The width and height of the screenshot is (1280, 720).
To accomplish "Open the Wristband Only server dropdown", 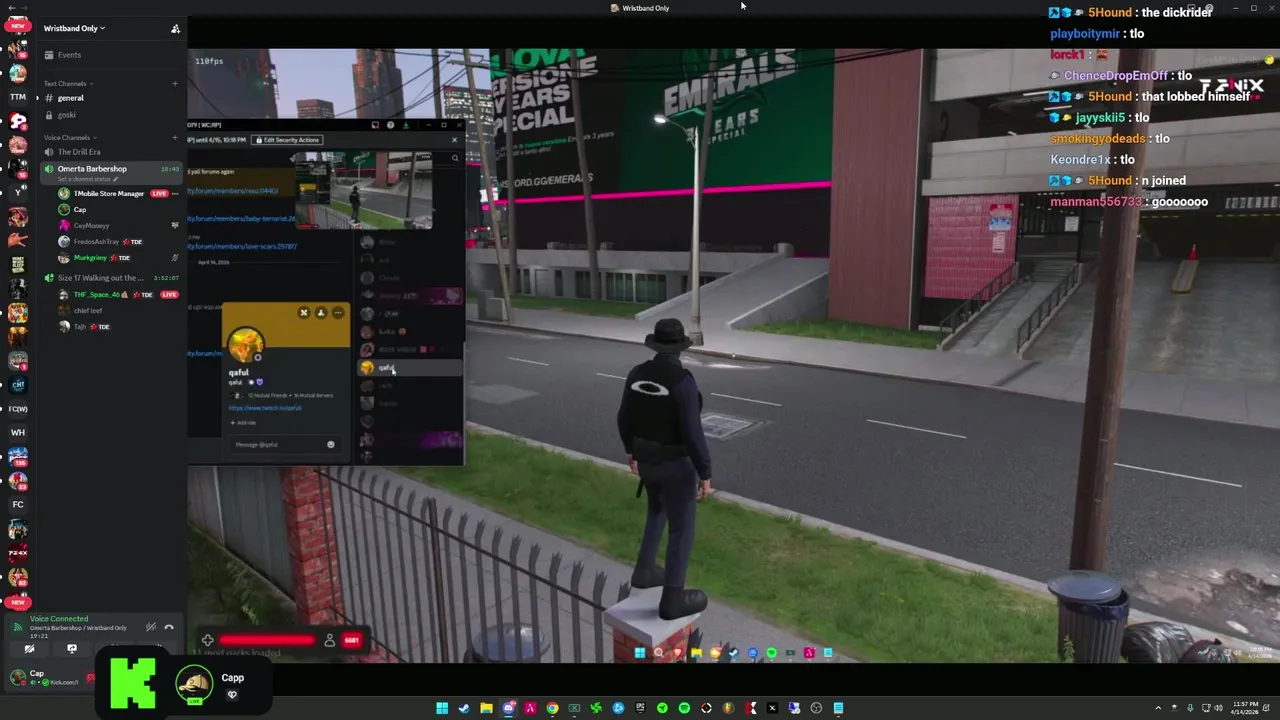I will (x=74, y=28).
